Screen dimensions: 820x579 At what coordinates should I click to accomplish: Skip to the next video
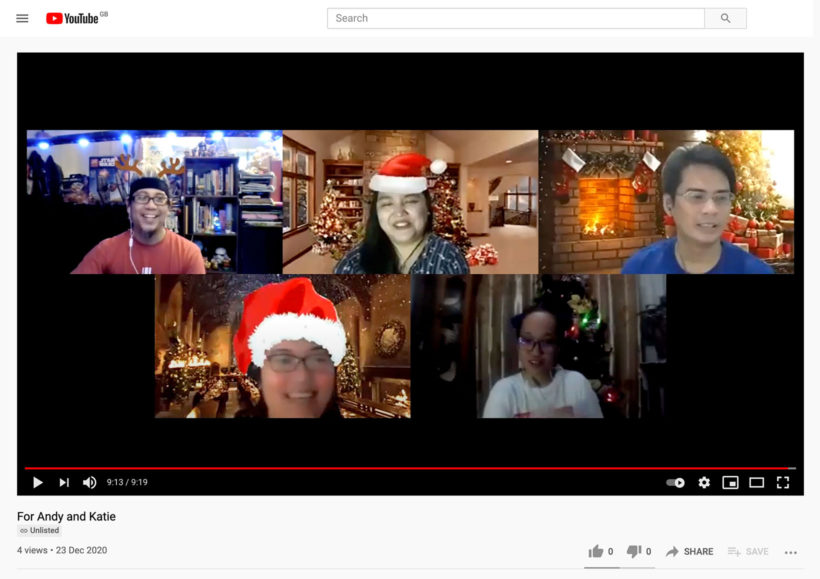coord(64,482)
